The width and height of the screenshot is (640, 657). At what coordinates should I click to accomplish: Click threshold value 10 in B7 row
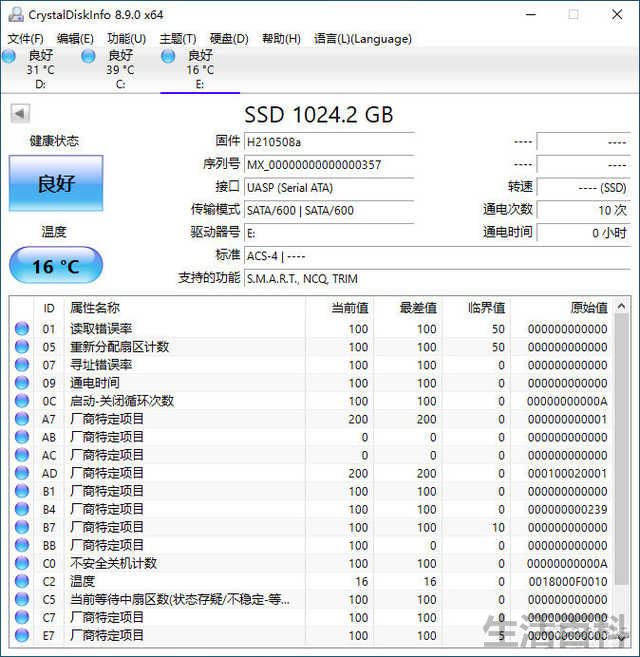coord(498,528)
